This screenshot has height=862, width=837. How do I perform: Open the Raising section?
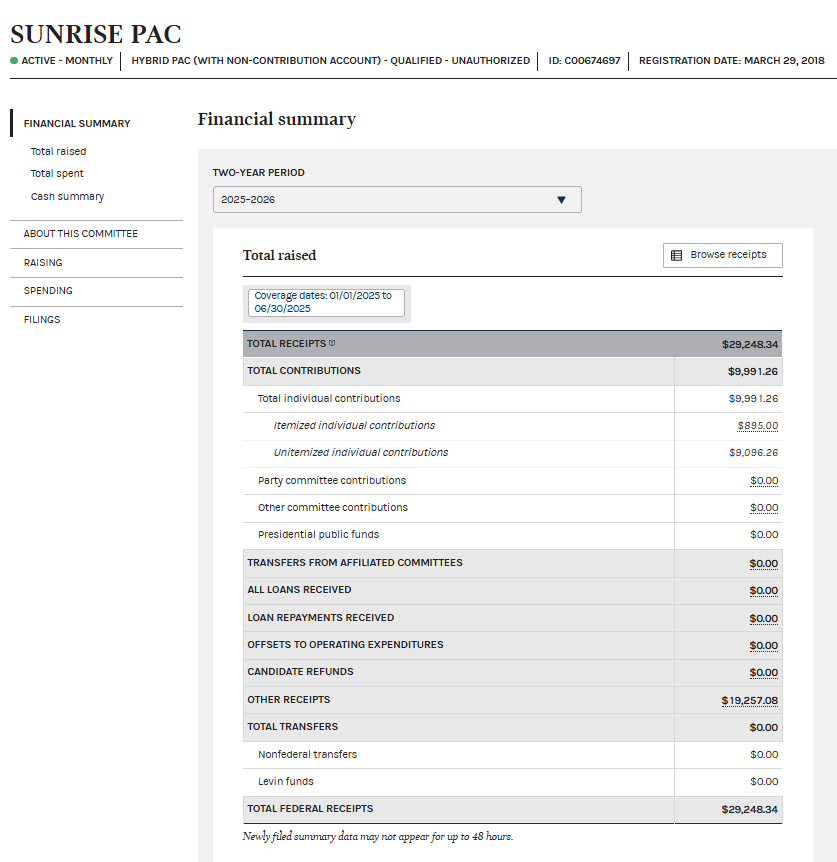[x=43, y=263]
